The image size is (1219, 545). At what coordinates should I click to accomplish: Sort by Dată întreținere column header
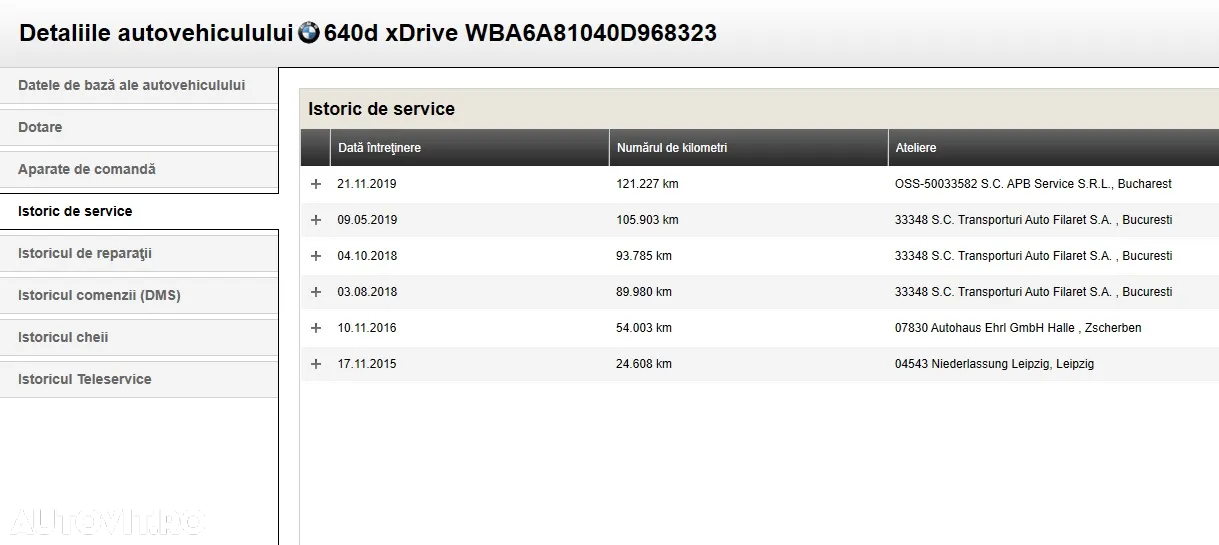(x=470, y=148)
